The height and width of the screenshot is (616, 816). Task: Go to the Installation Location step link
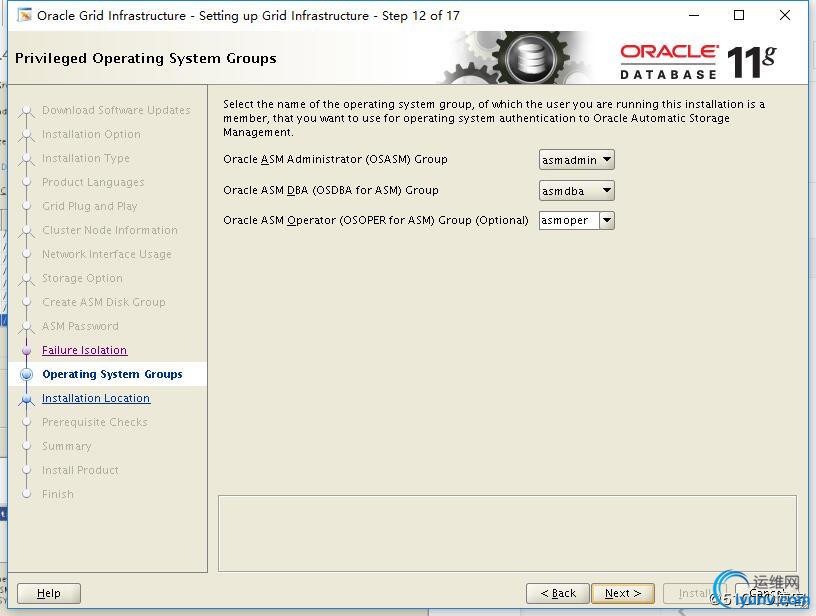(x=96, y=398)
